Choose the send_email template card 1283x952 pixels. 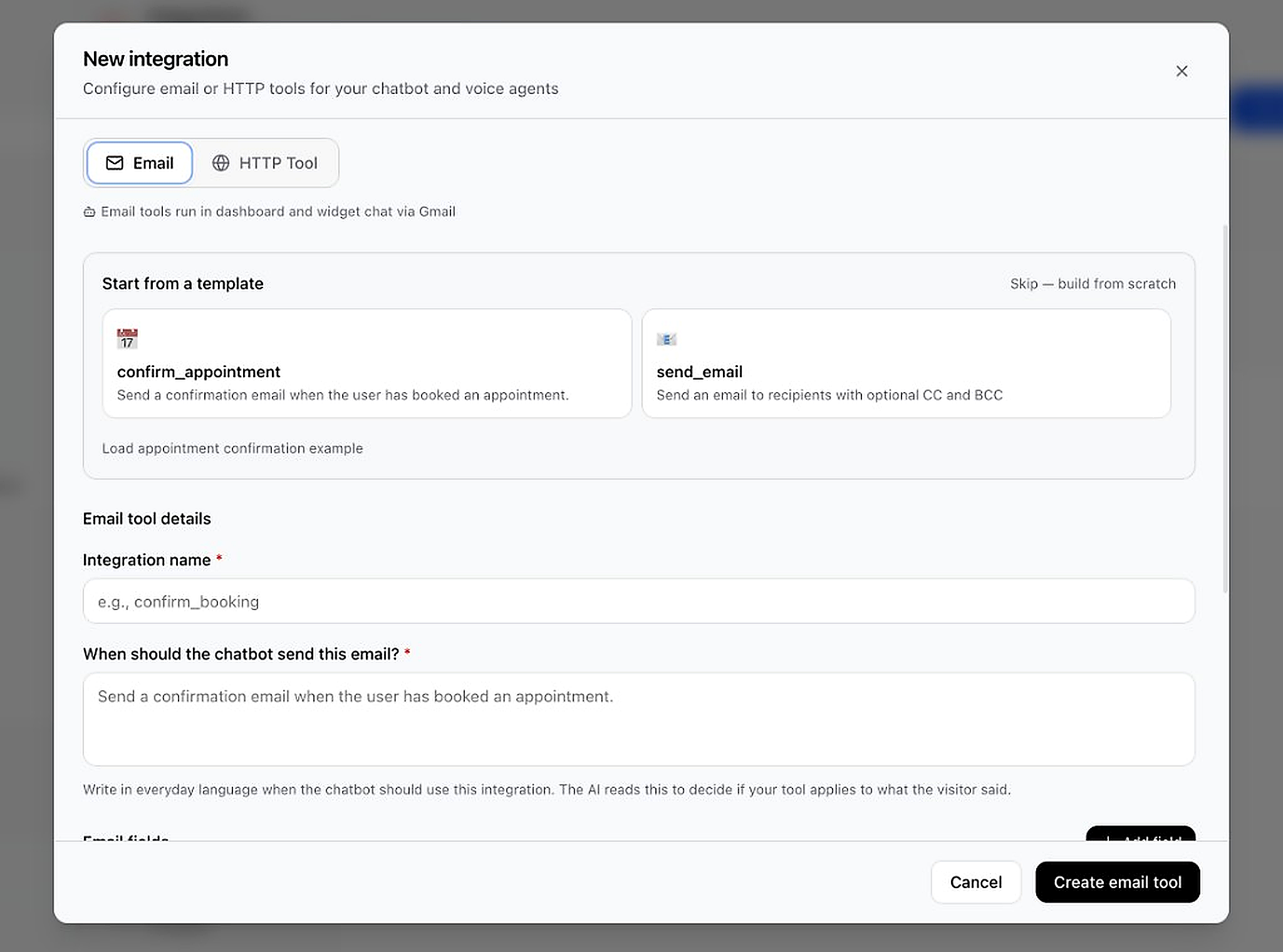(906, 363)
